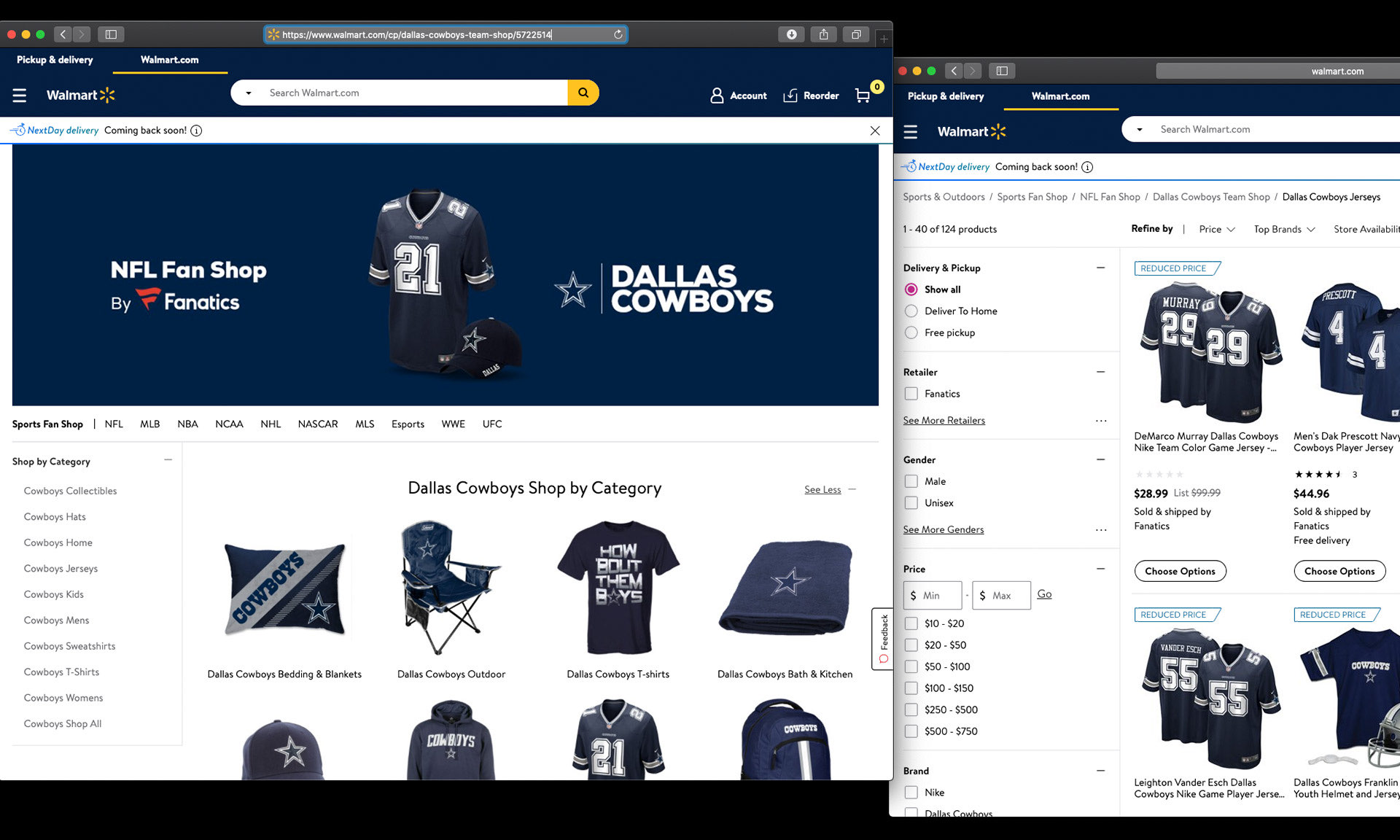This screenshot has height=840, width=1400.
Task: Open the cart icon in left window
Action: 863,96
